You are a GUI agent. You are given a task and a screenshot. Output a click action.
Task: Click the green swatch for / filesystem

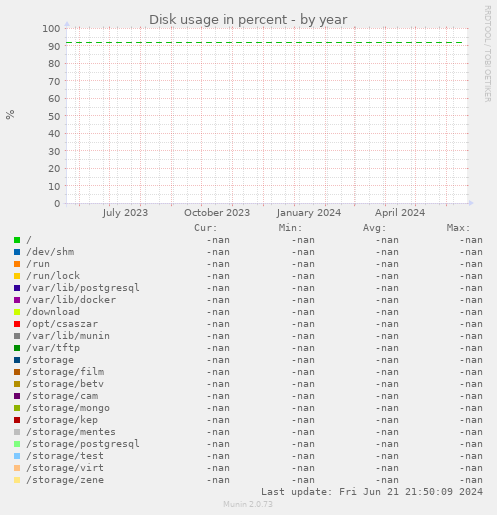pos(17,240)
